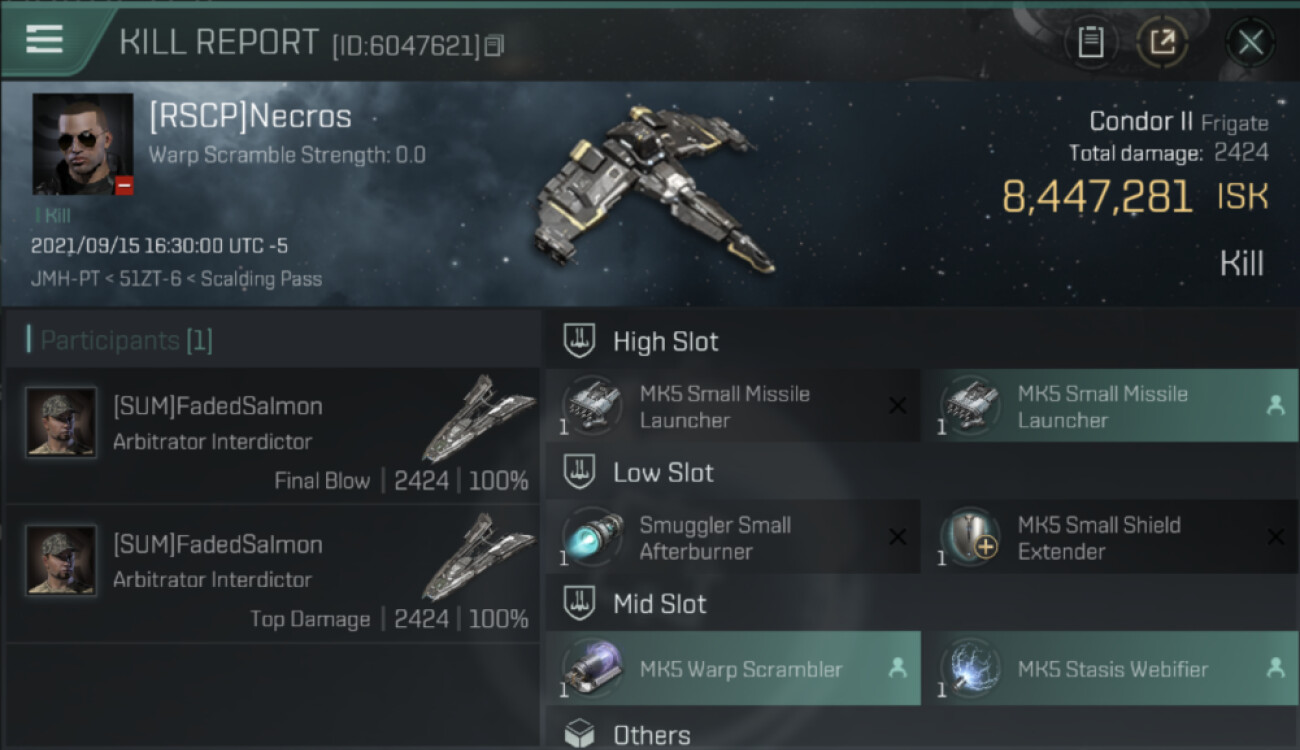Screen dimensions: 1300x750
Task: Select the MK5 Stasis Webifier module
Action: [1110, 669]
